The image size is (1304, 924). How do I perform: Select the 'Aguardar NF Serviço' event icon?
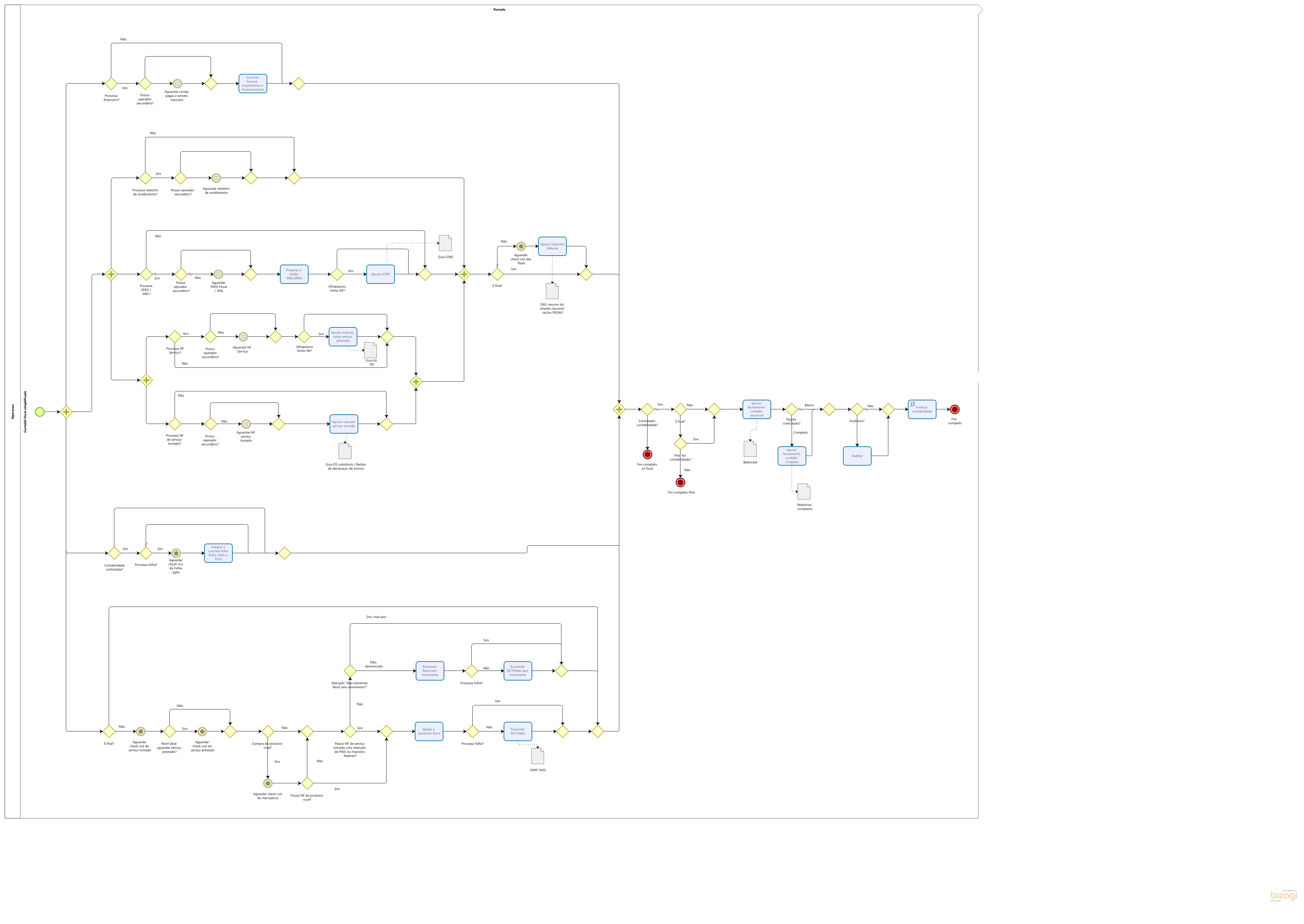tap(243, 337)
